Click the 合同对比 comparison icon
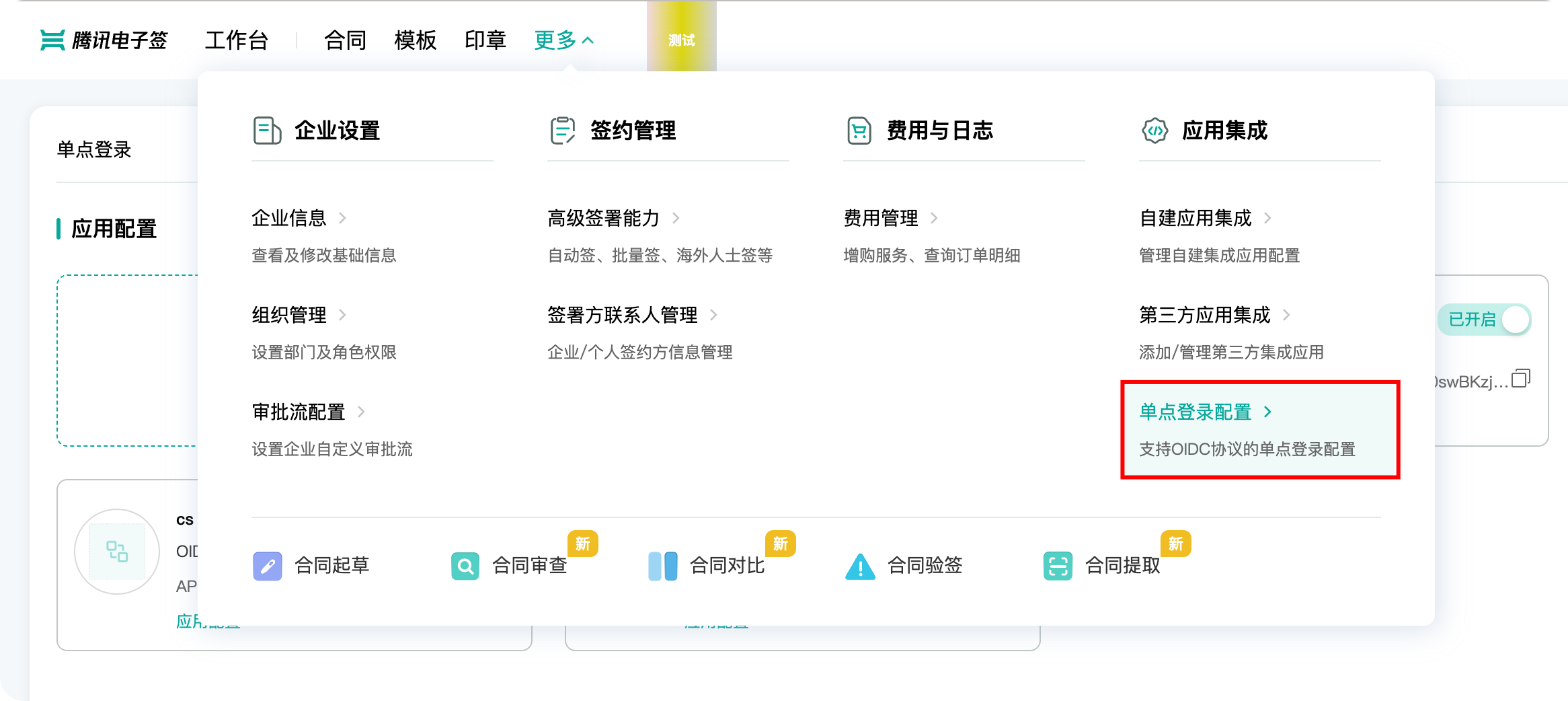1568x701 pixels. pos(662,565)
